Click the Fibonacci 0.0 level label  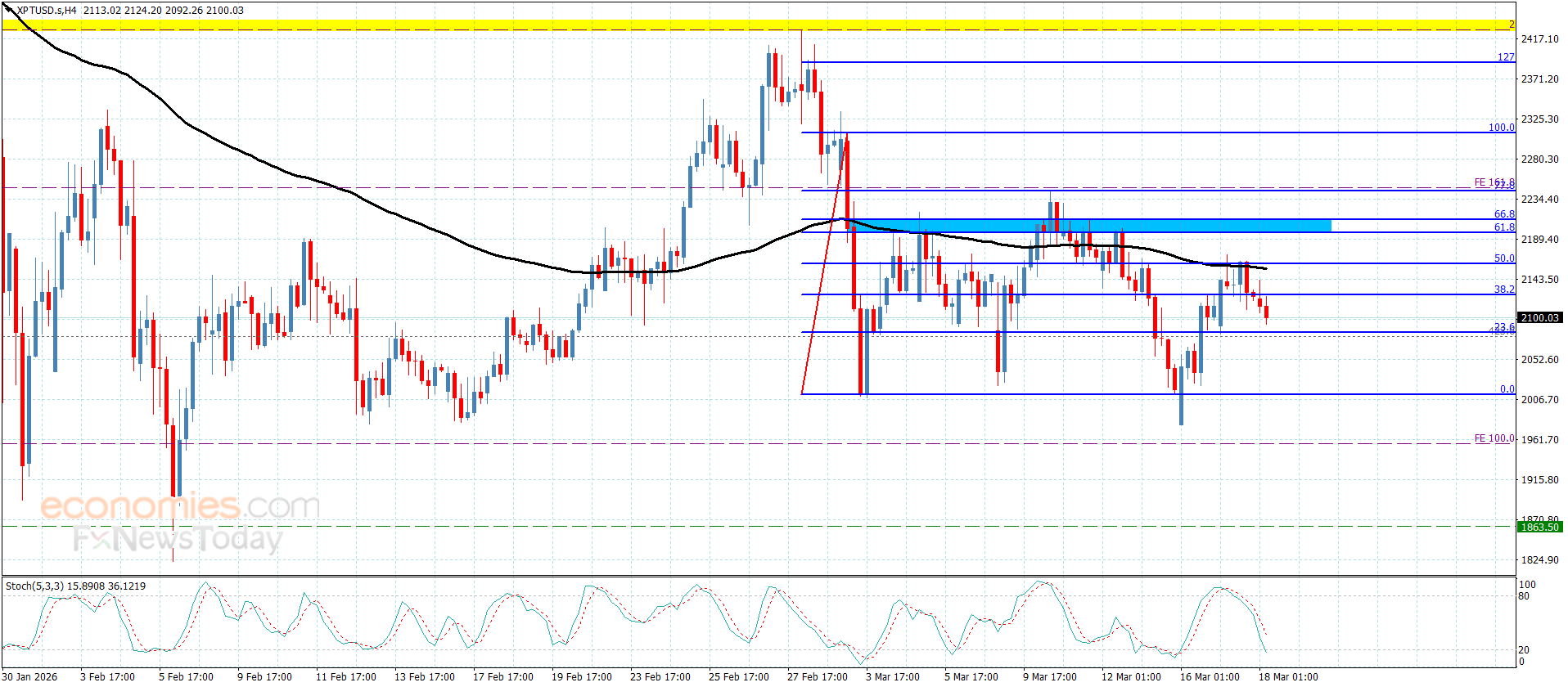[1506, 389]
